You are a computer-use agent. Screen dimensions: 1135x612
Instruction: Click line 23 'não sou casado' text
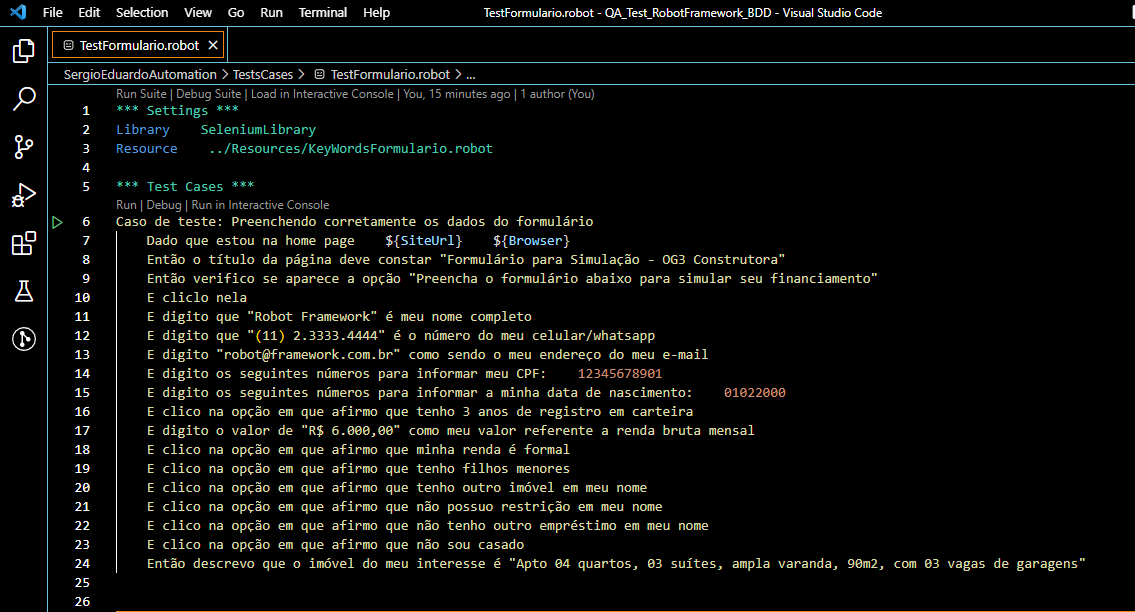[x=471, y=545]
